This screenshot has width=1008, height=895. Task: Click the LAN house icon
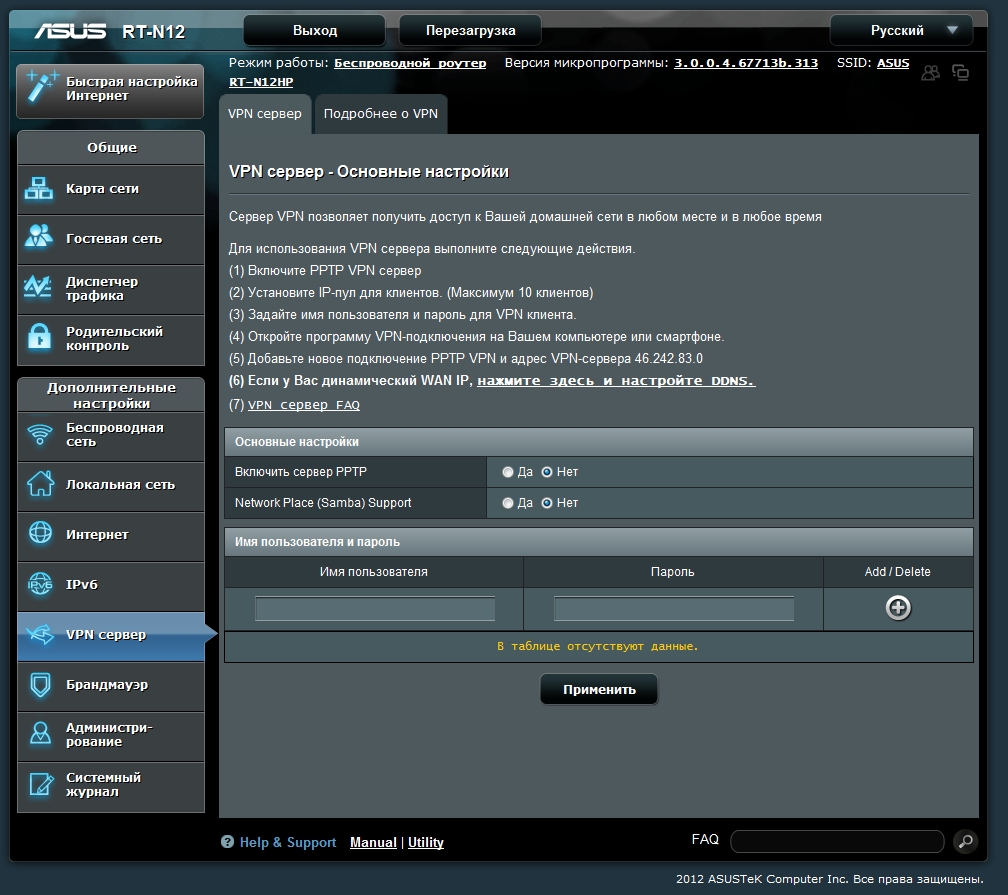(40, 484)
